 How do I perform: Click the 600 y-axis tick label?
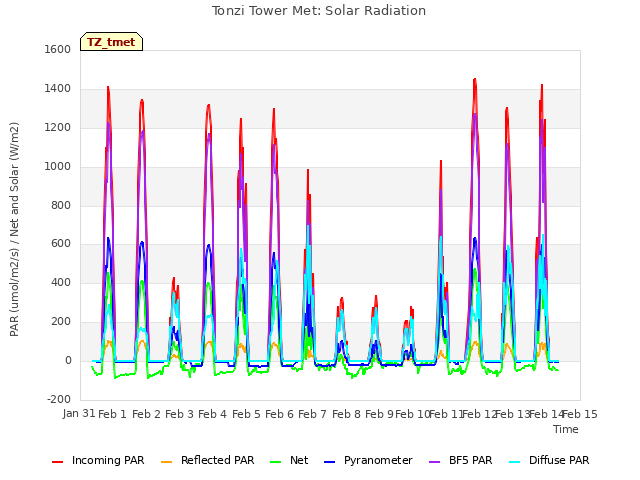pyautogui.click(x=61, y=244)
